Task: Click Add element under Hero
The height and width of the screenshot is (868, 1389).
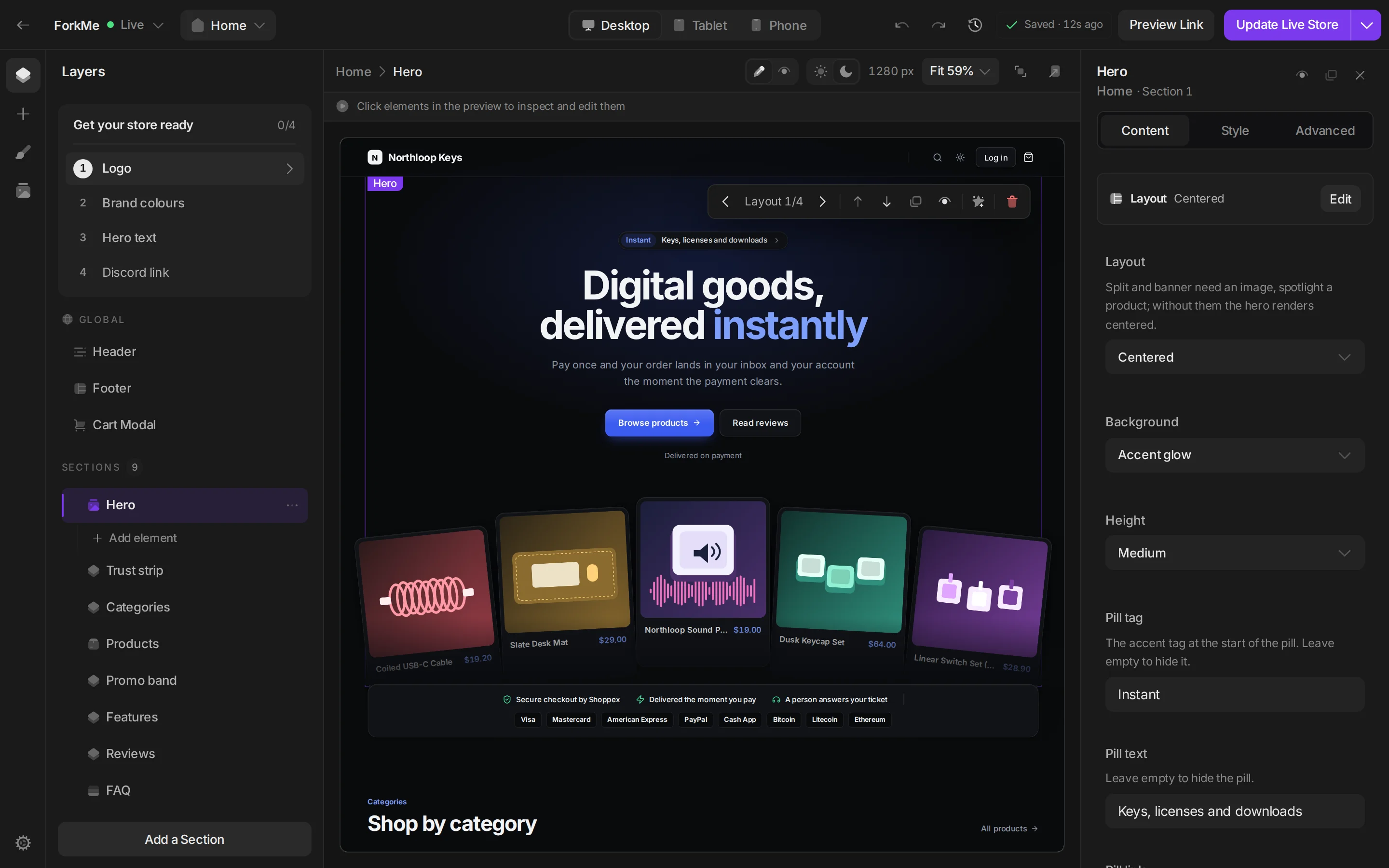Action: [x=135, y=538]
